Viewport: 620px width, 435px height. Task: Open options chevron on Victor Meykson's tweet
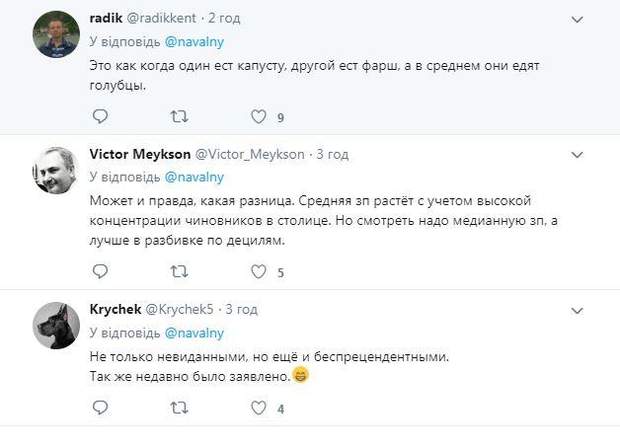click(576, 155)
